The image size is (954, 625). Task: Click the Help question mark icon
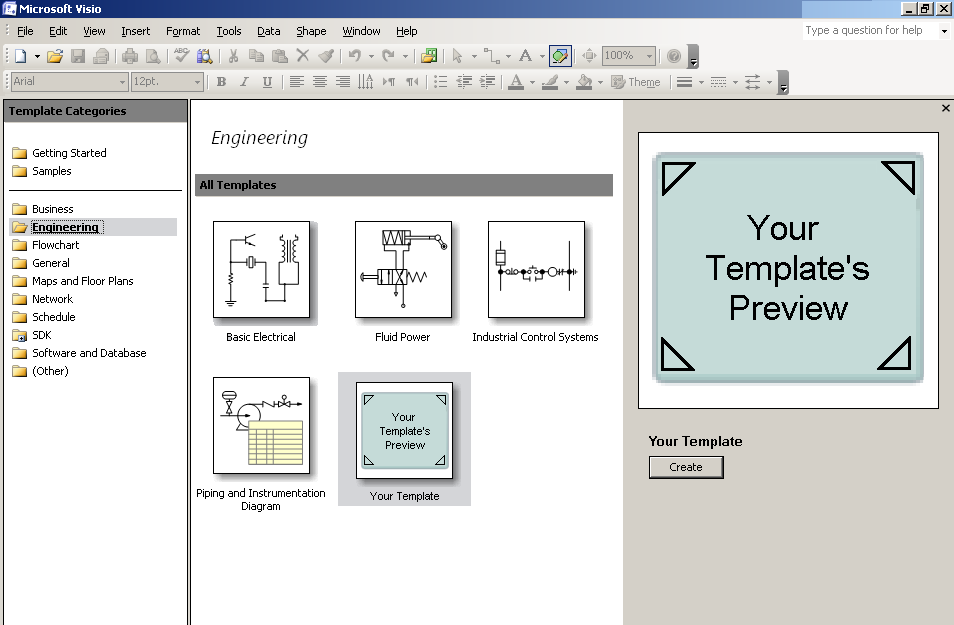[x=674, y=56]
